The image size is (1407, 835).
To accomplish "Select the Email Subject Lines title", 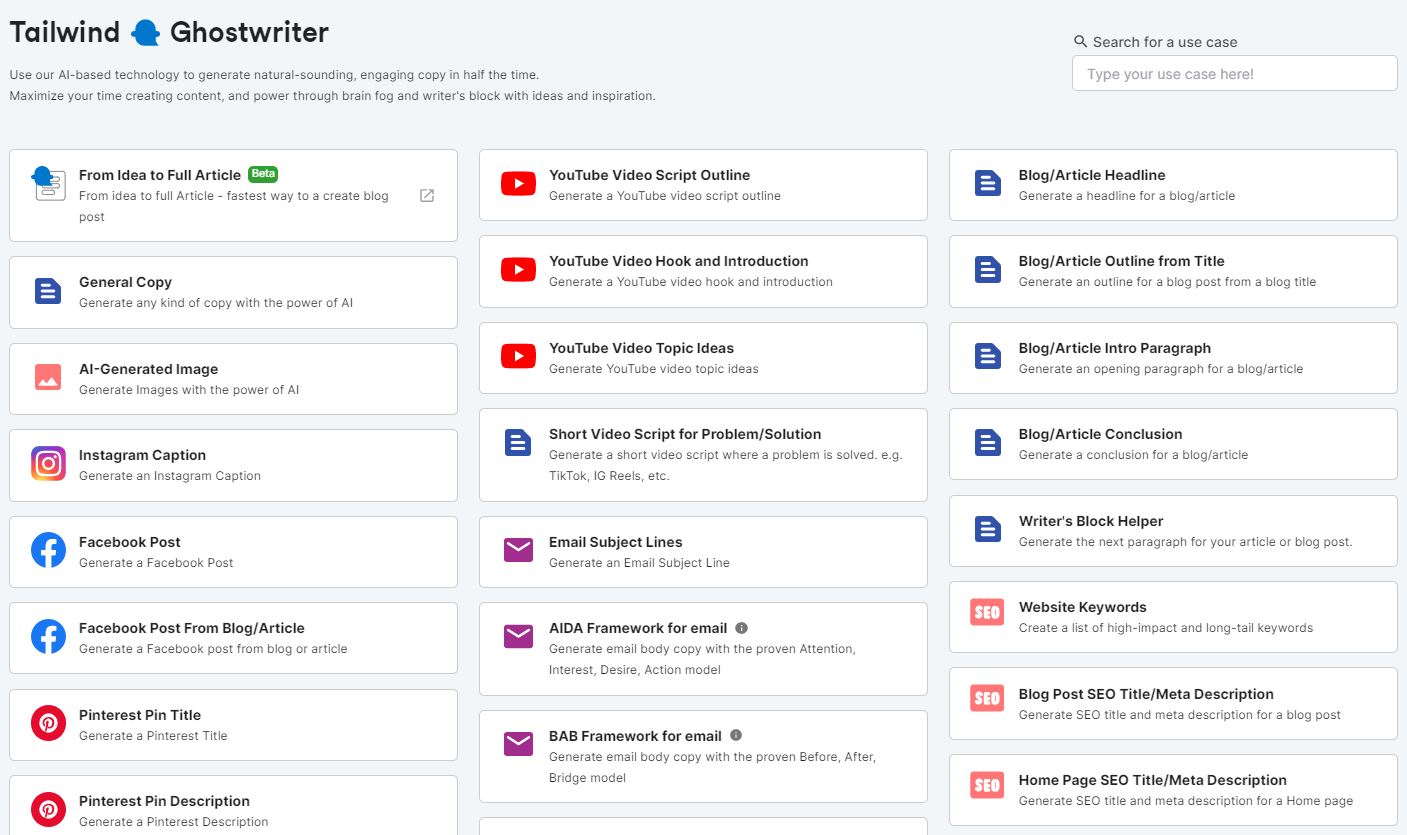I will coord(616,542).
